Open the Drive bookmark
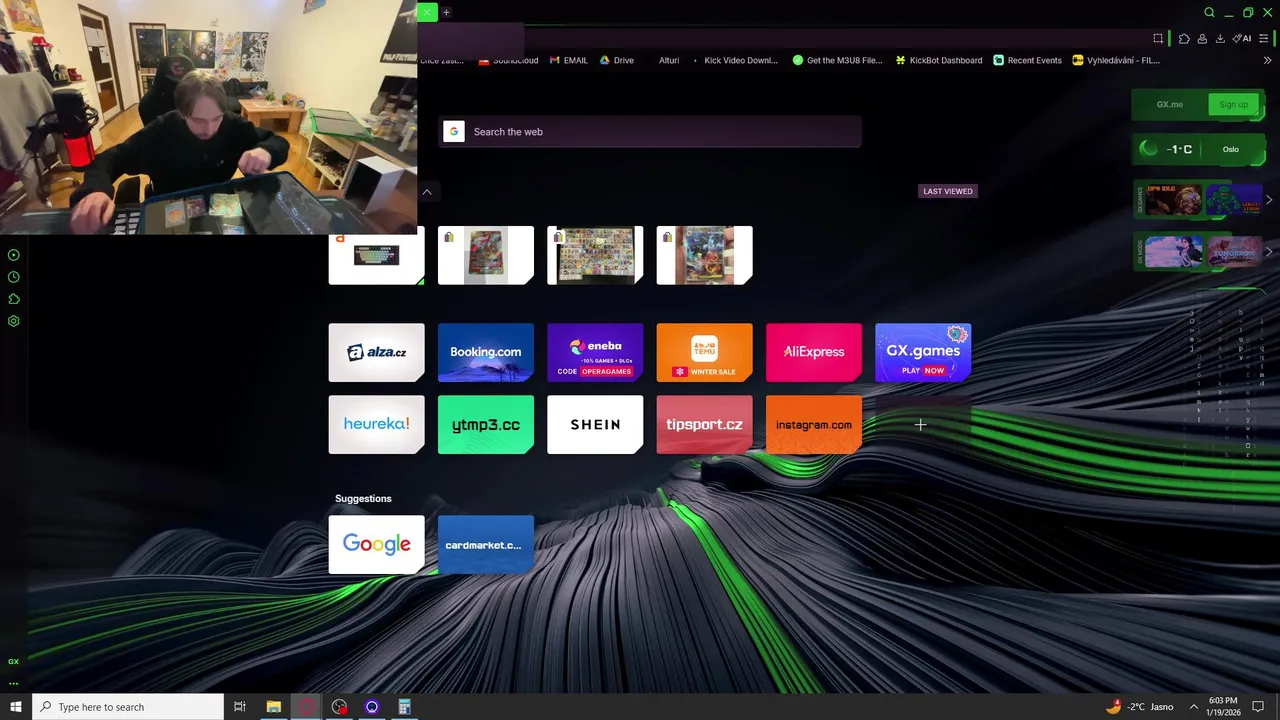Image resolution: width=1280 pixels, height=720 pixels. (617, 60)
